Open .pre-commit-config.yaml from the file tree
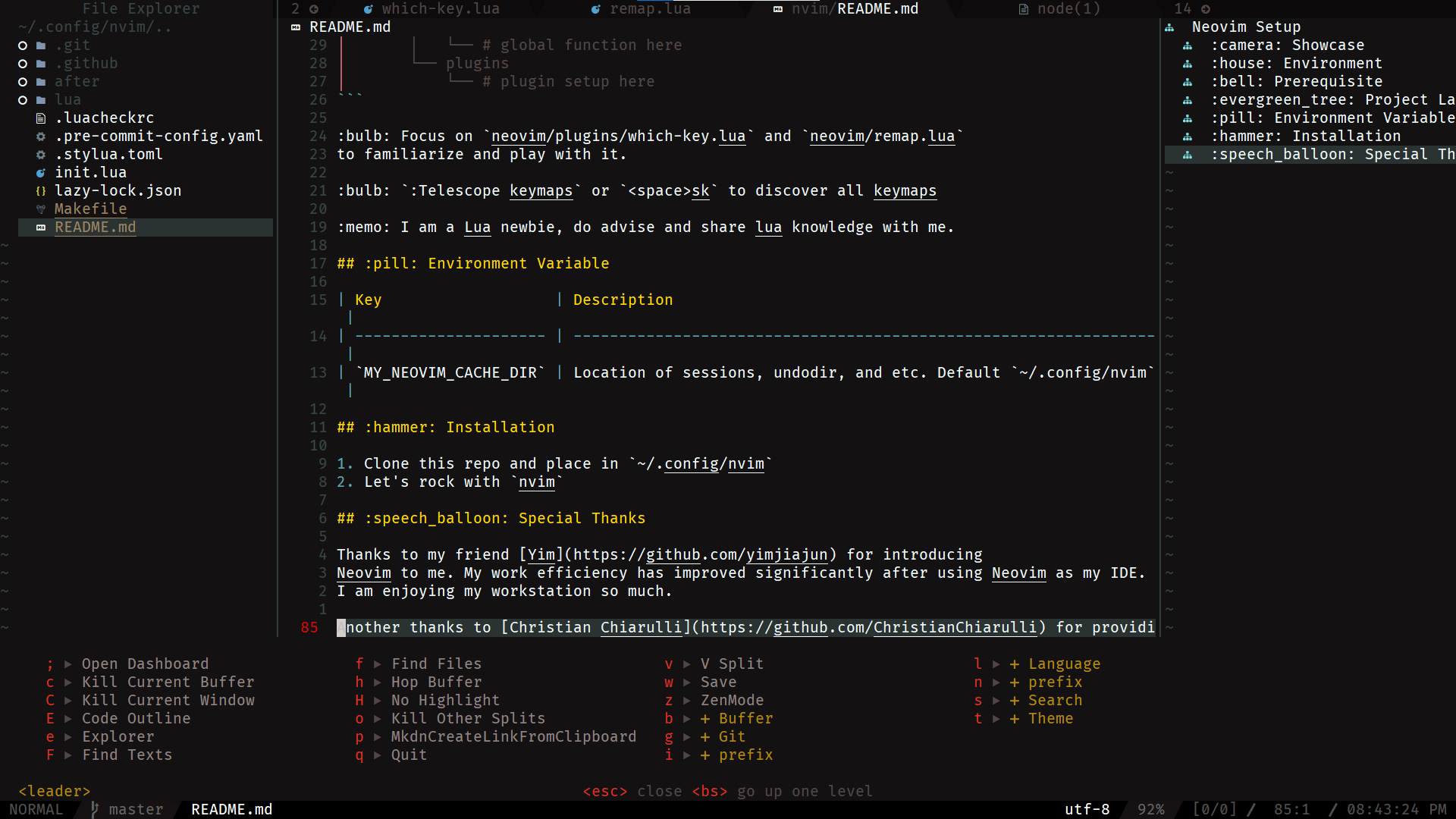This screenshot has width=1456, height=819. [x=158, y=136]
